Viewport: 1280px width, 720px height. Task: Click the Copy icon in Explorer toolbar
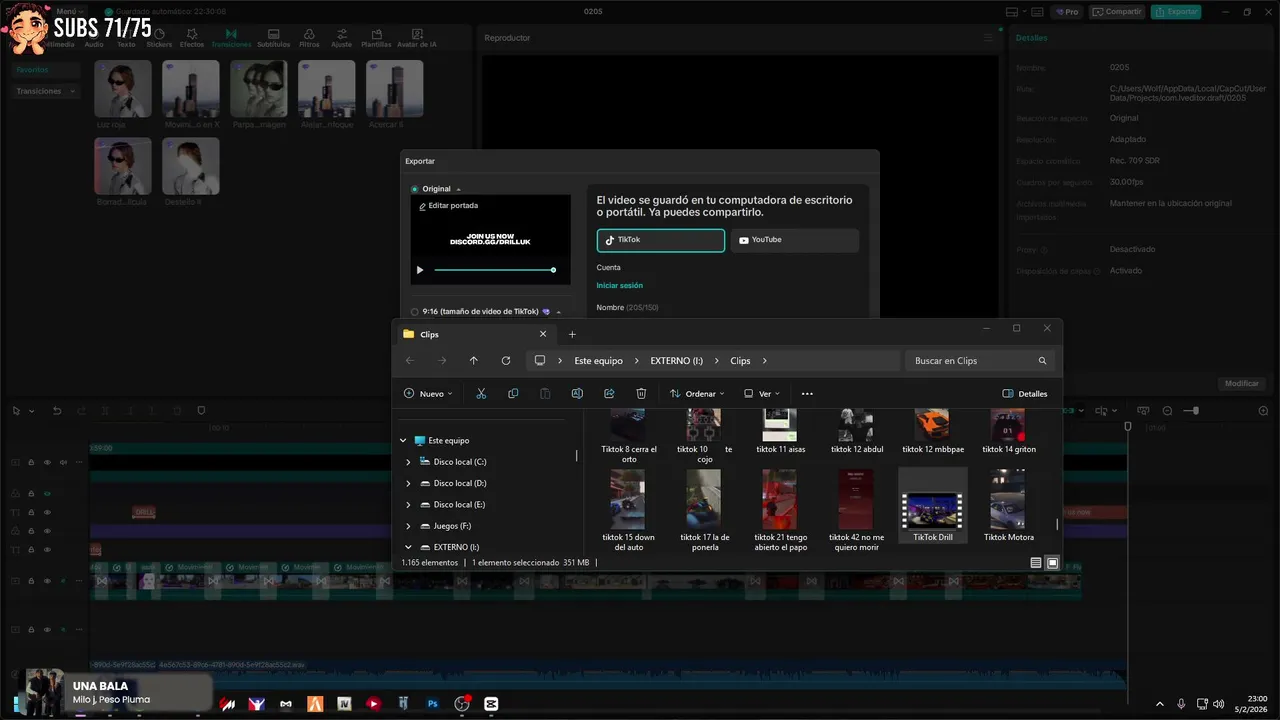click(x=513, y=394)
